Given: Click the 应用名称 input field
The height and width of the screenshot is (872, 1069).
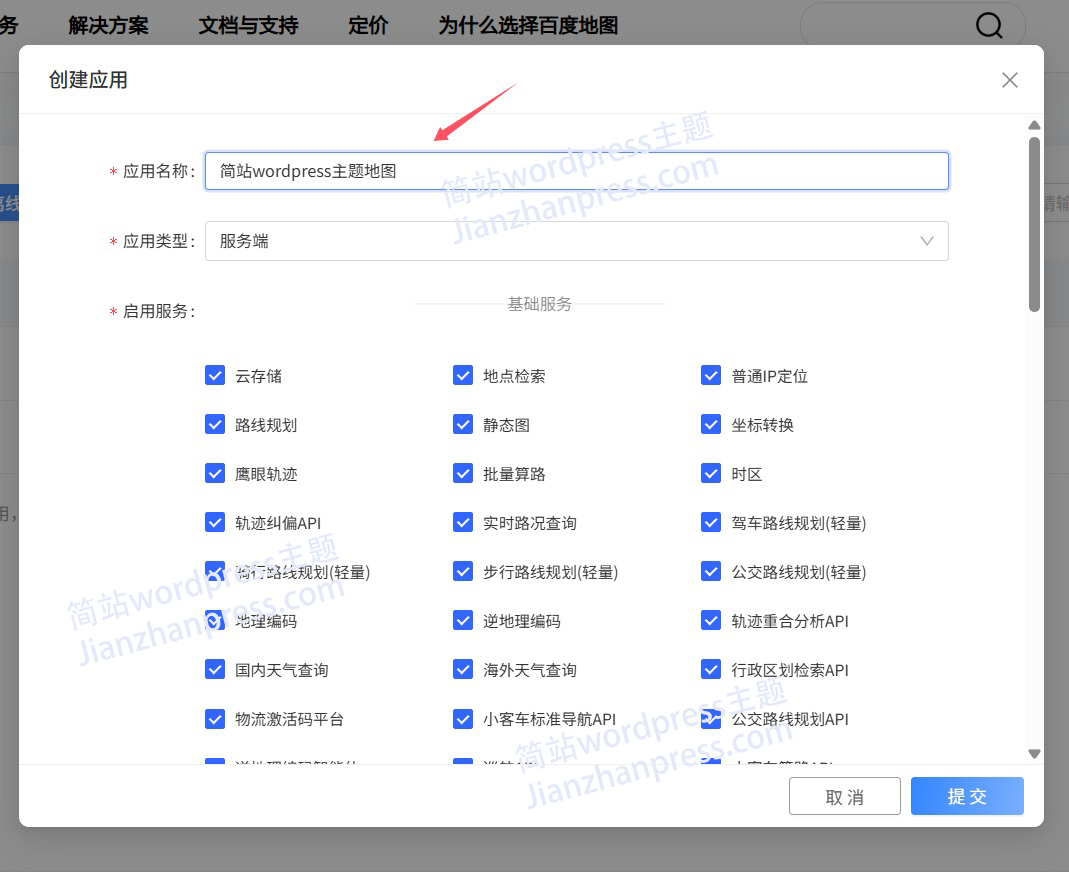Looking at the screenshot, I should point(576,171).
